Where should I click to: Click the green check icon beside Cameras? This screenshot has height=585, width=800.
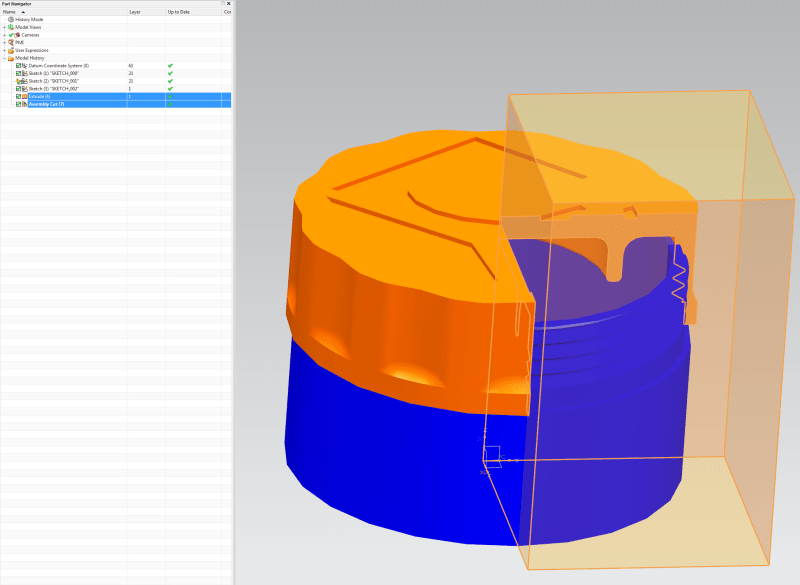point(11,35)
